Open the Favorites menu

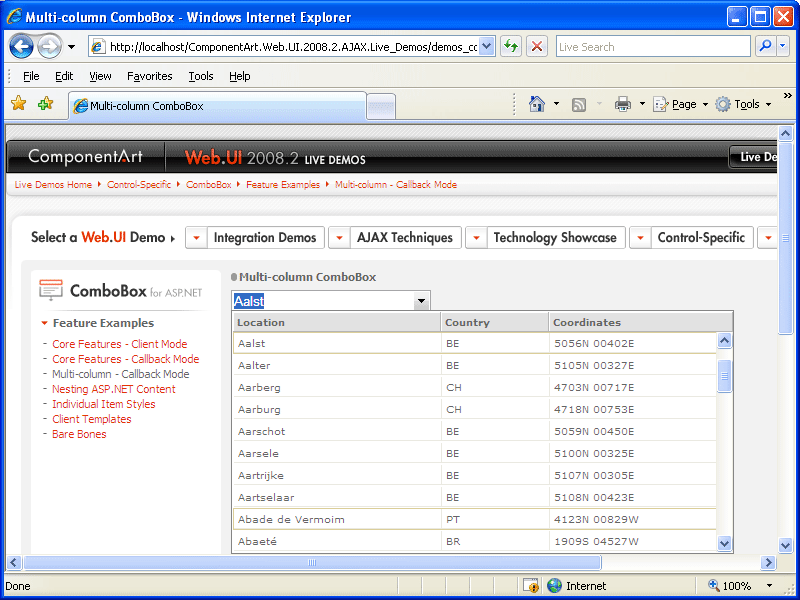(149, 76)
